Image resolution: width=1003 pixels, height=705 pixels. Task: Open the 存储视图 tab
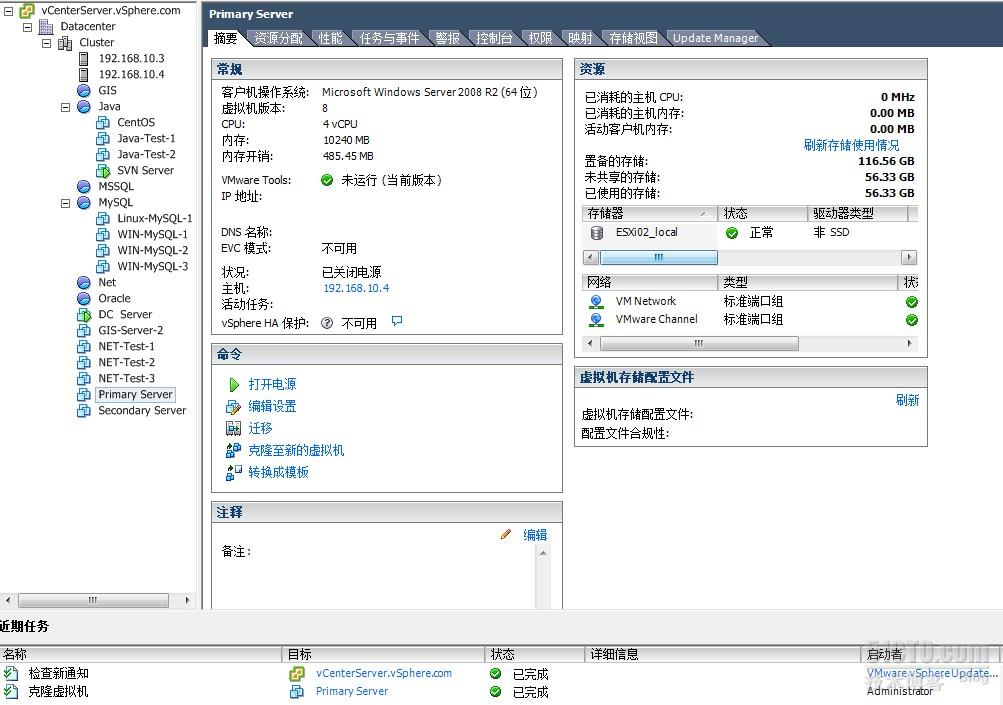point(633,38)
